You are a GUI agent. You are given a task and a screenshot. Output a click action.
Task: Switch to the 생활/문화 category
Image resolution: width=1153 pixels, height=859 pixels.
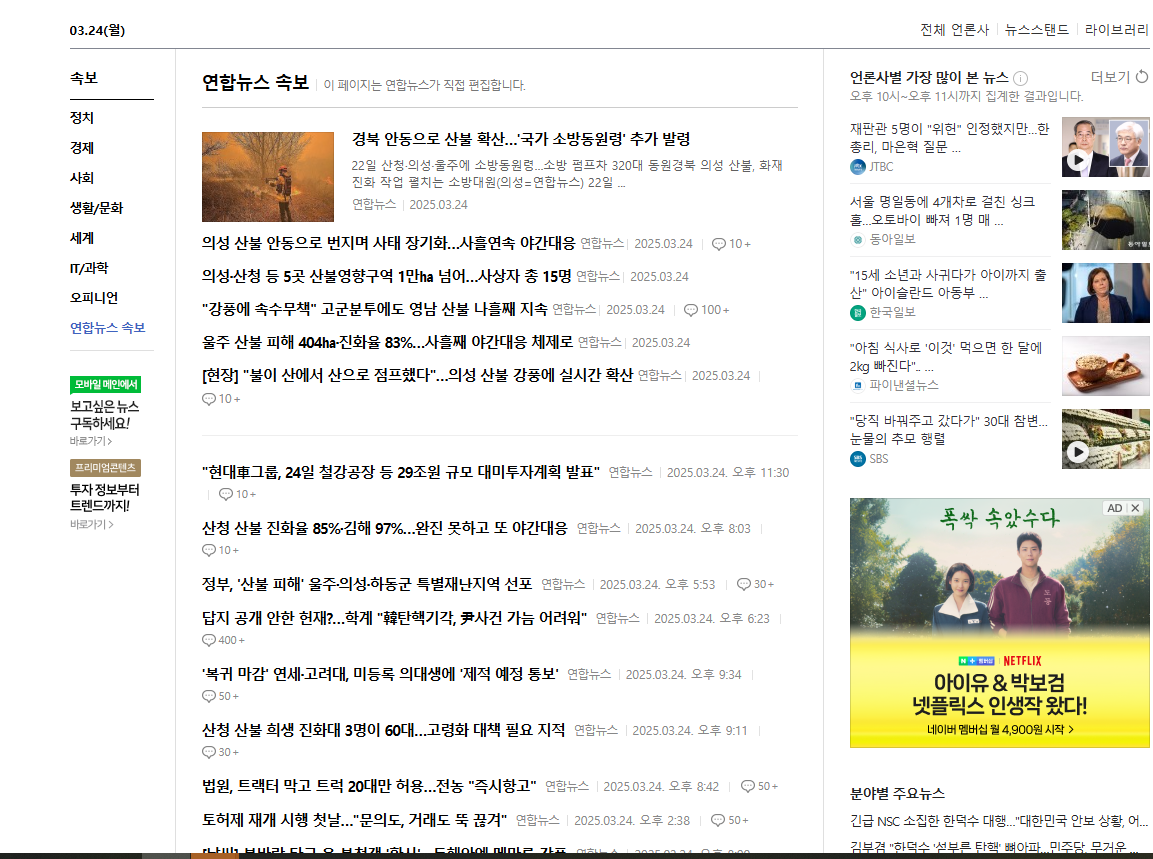tap(96, 208)
